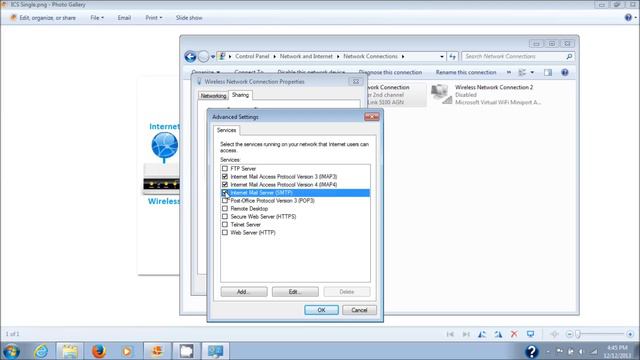Click Slide show in Photo Gallery toolbar
Image resolution: width=640 pixels, height=360 pixels.
[x=189, y=18]
